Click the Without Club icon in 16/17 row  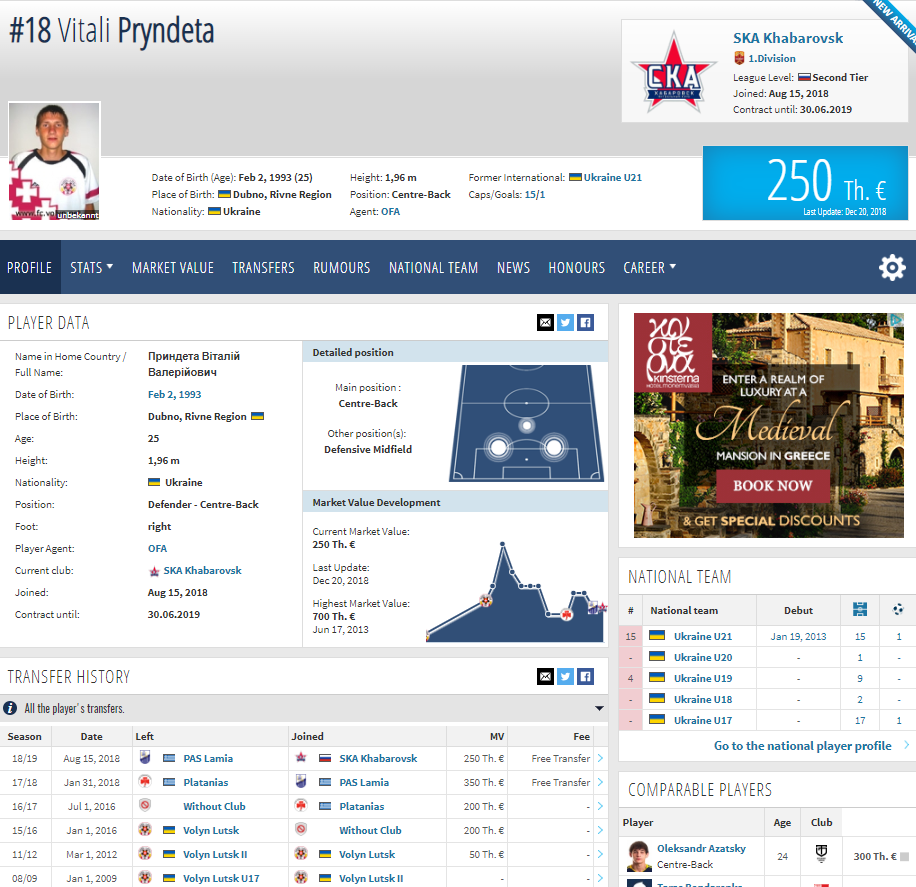pos(145,806)
